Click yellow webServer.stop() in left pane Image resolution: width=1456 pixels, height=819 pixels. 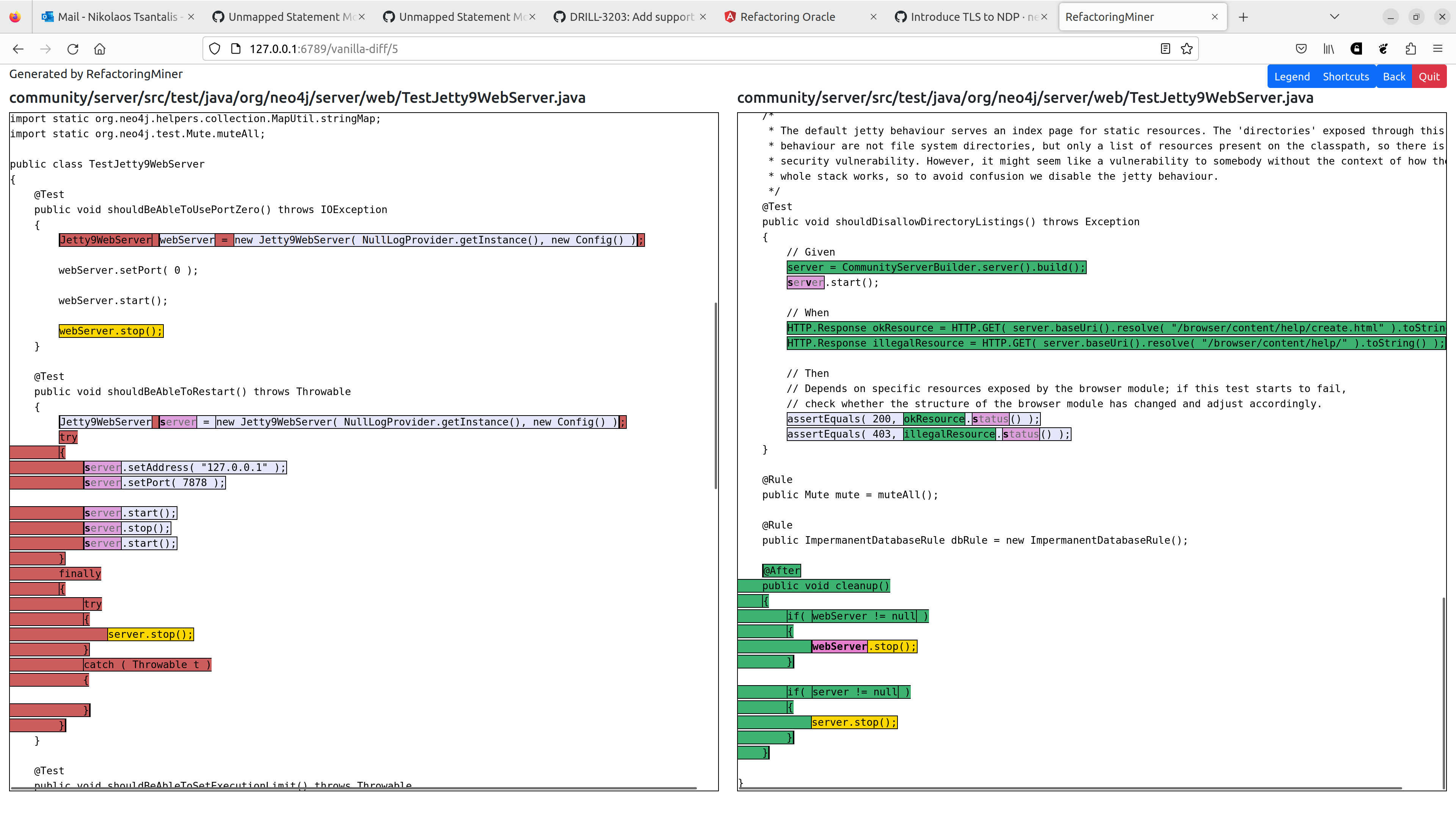pos(111,331)
